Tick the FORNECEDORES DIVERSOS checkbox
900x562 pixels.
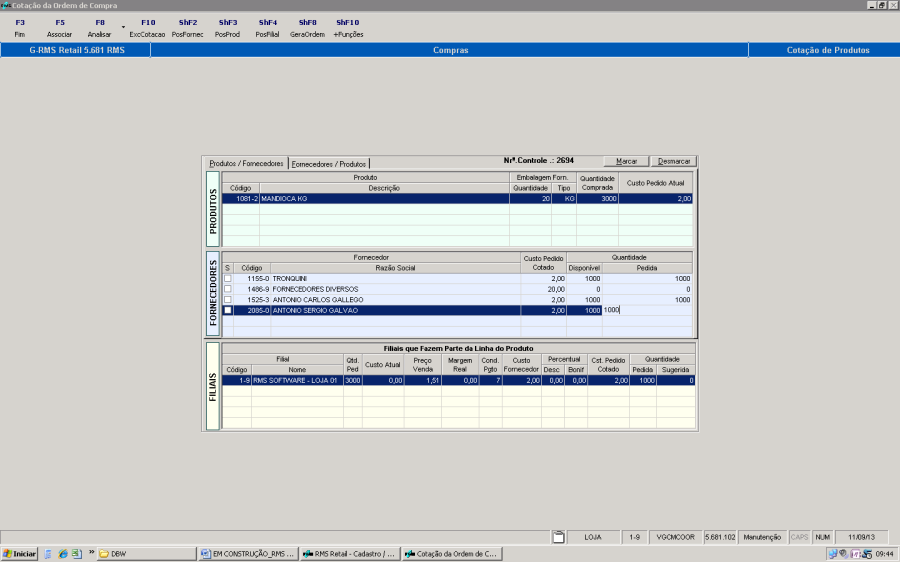pos(227,289)
